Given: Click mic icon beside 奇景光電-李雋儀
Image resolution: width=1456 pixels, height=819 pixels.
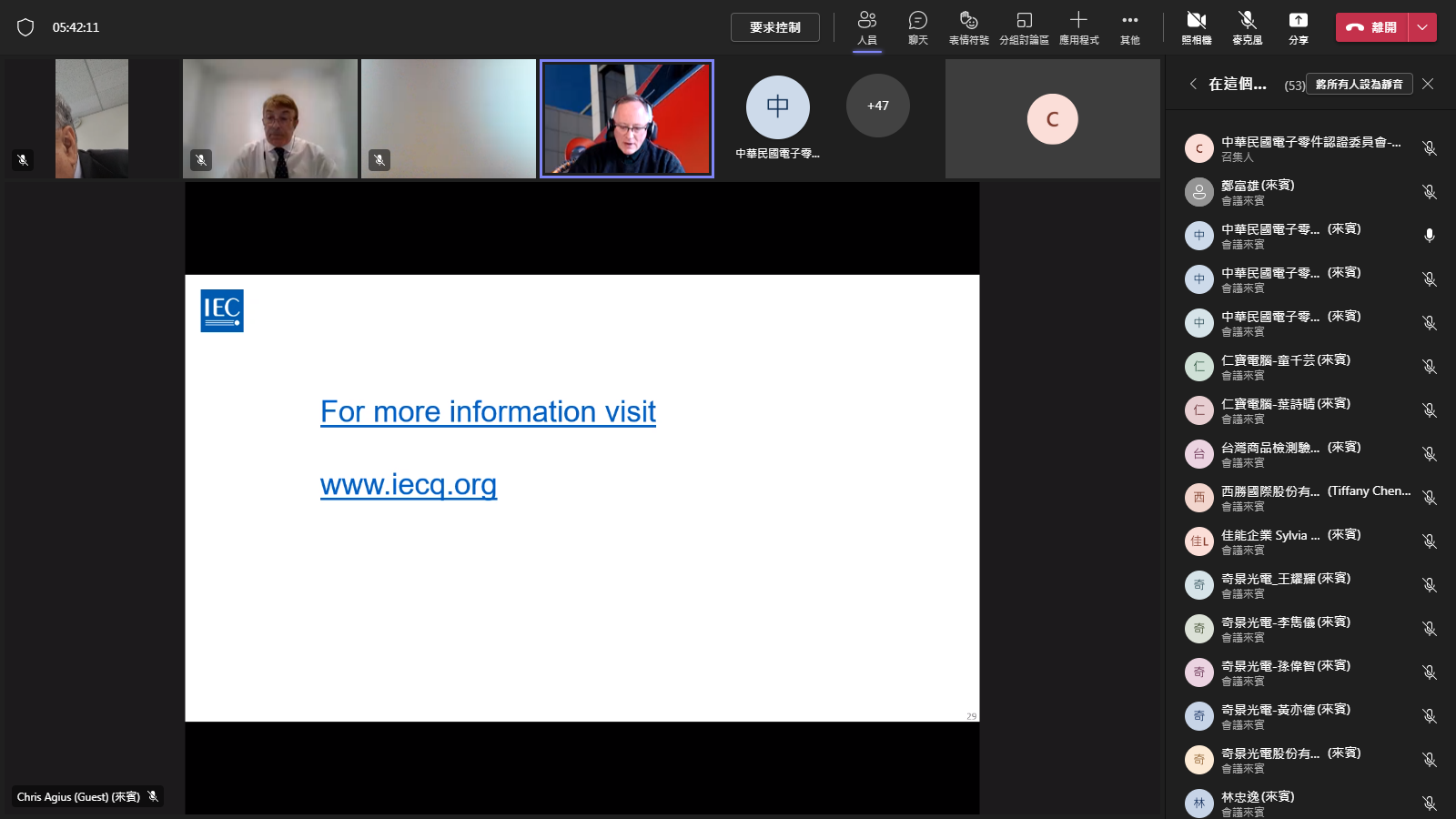Looking at the screenshot, I should click(x=1430, y=629).
